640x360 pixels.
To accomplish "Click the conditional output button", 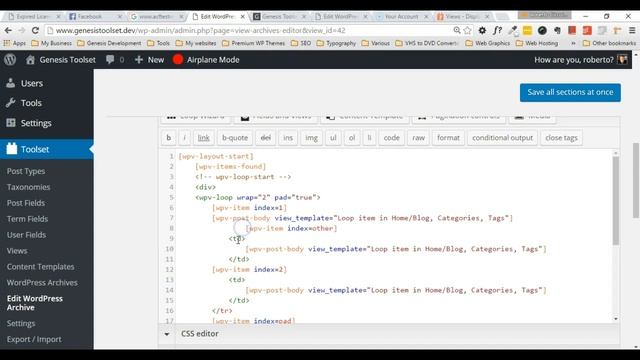I will coord(502,138).
